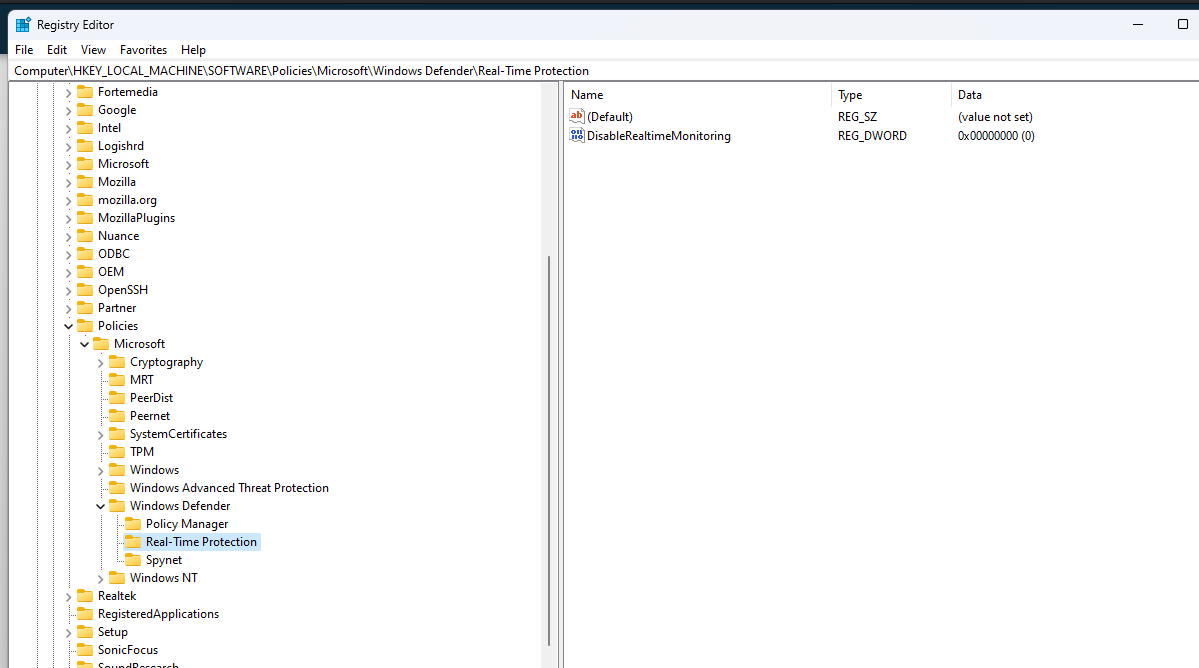This screenshot has width=1199, height=668.
Task: Expand the Fortemedia key
Action: click(68, 92)
